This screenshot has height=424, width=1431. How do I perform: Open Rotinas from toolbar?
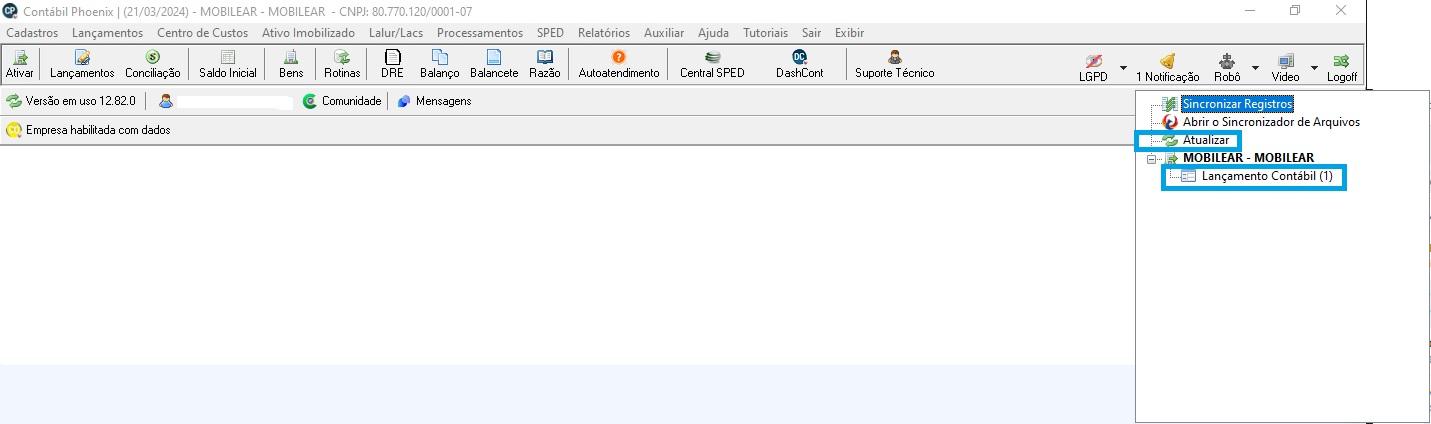point(342,65)
